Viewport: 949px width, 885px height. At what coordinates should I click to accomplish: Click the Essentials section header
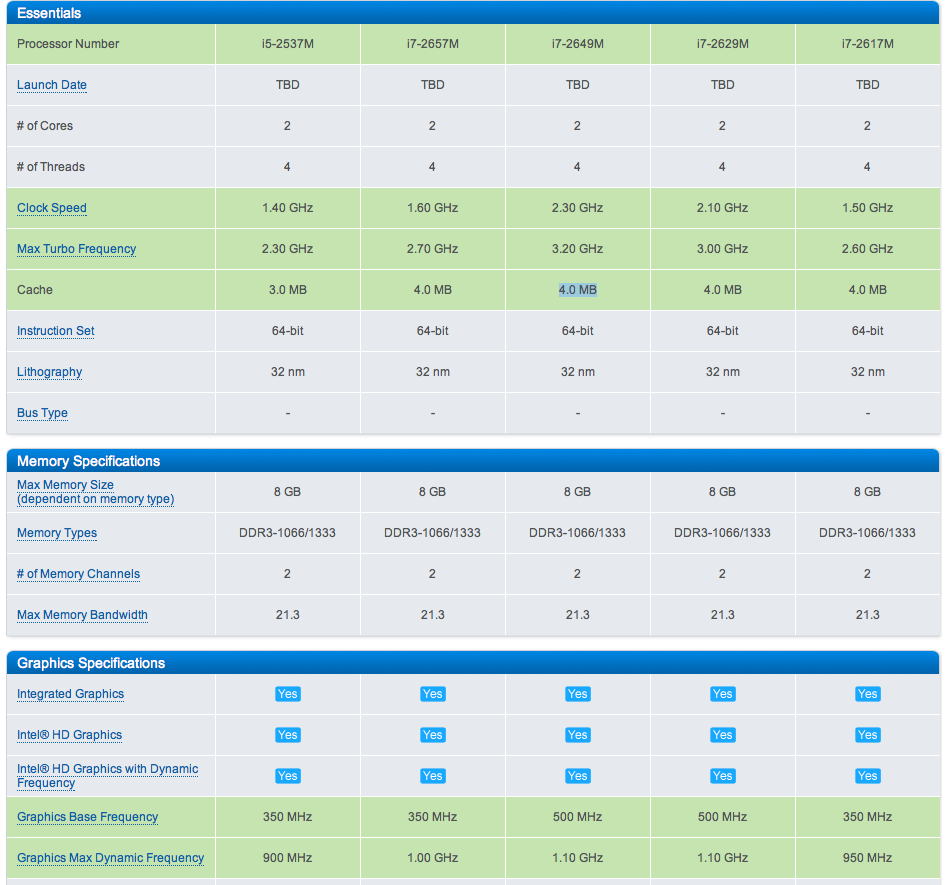coord(473,13)
